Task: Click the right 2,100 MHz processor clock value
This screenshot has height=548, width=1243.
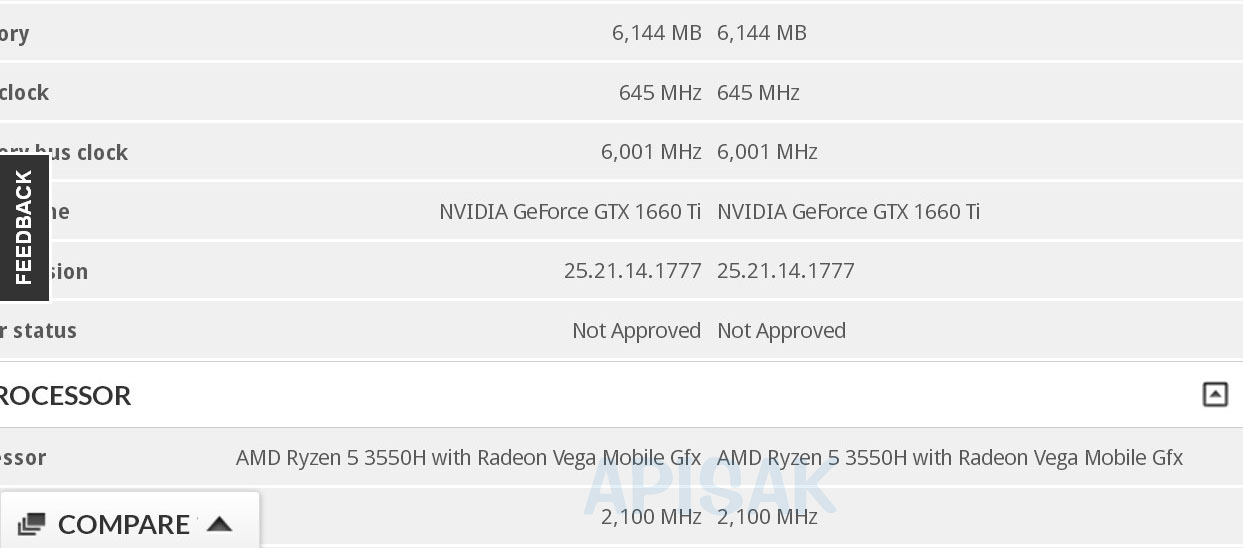Action: point(767,517)
